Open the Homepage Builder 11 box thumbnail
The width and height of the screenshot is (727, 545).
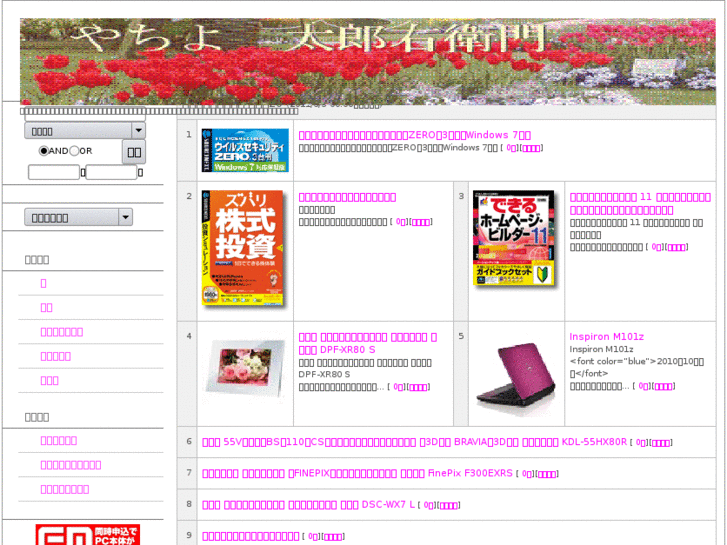point(515,238)
